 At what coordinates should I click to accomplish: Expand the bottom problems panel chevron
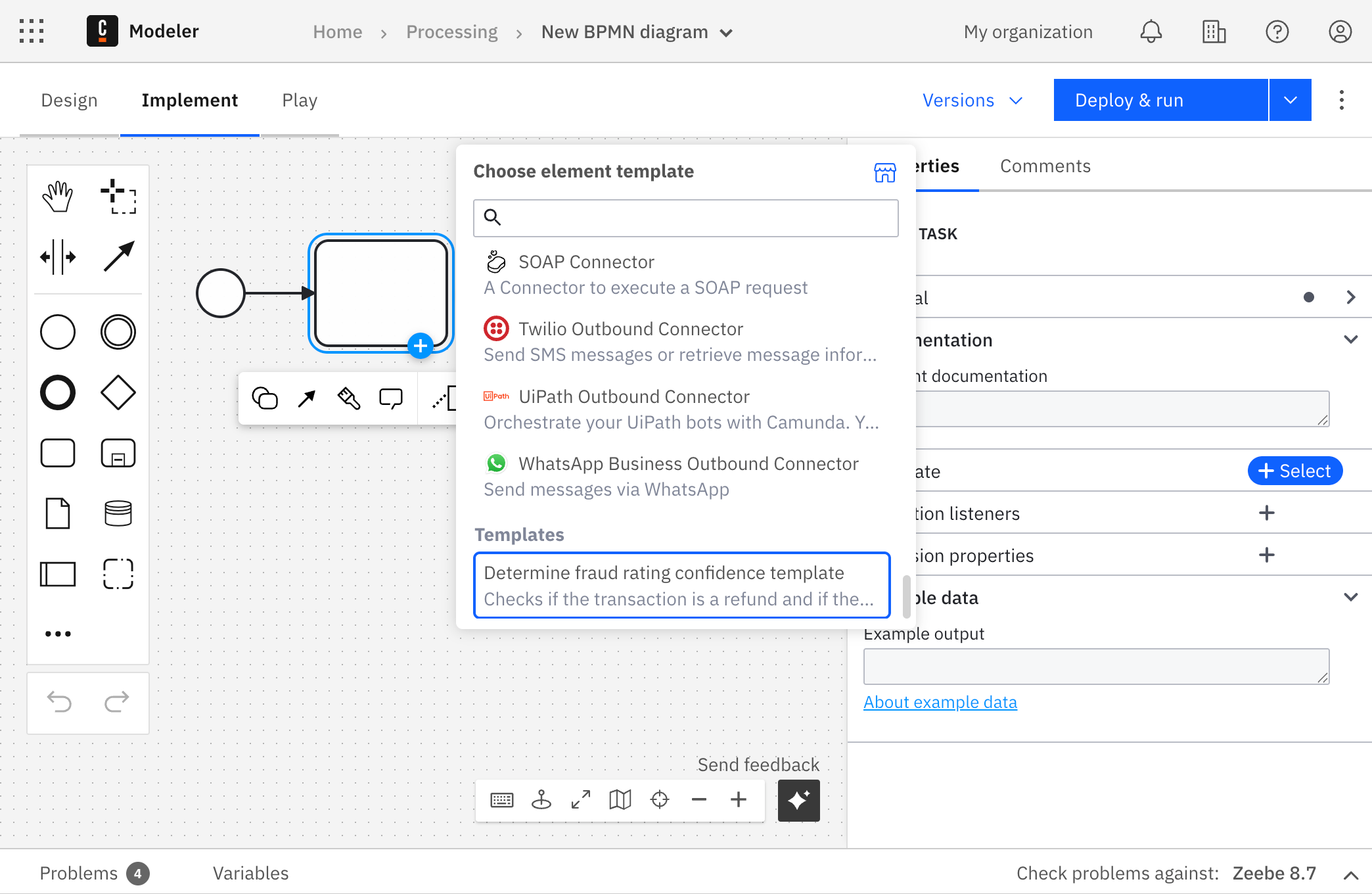tap(1350, 874)
